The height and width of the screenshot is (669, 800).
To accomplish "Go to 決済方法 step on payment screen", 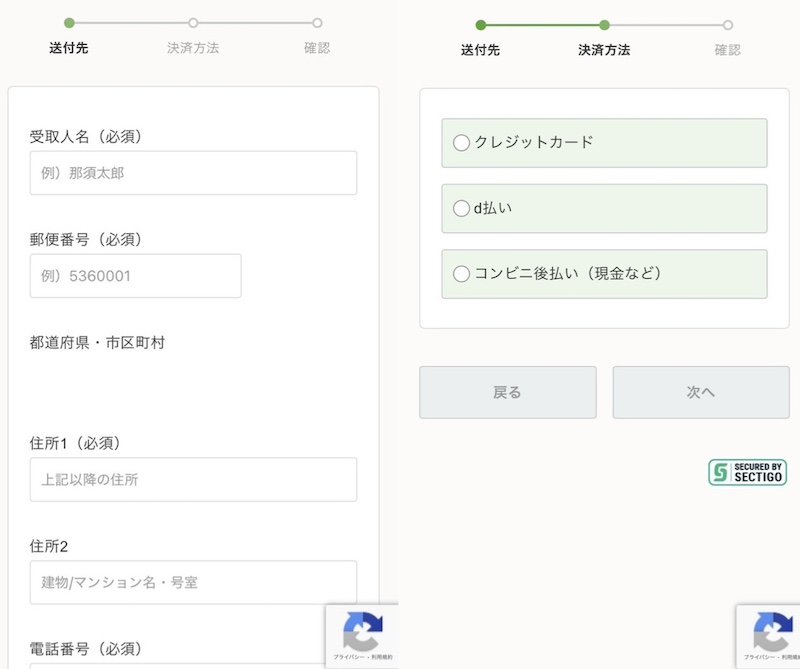I will click(604, 25).
